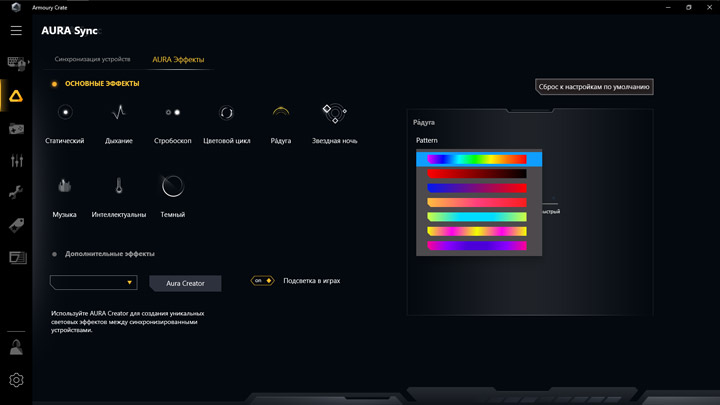This screenshot has width=720, height=405.
Task: Select the Музыка music effect icon
Action: pyautogui.click(x=64, y=186)
